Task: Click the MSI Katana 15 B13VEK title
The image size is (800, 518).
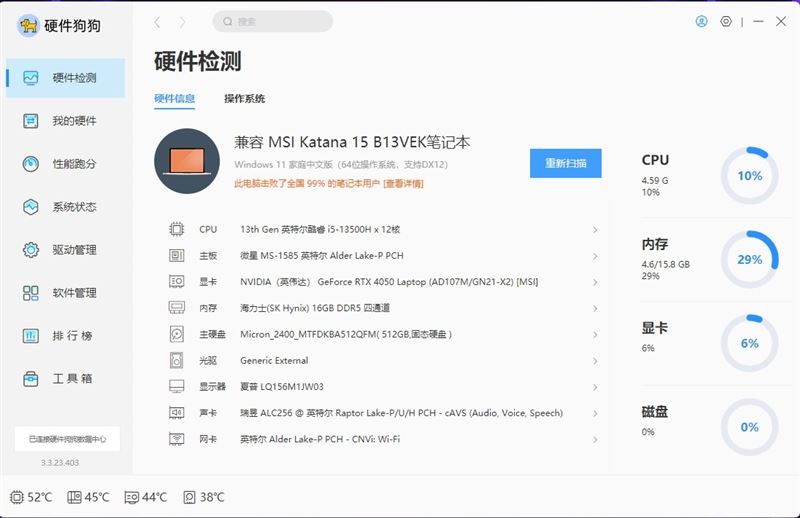Action: (x=352, y=142)
